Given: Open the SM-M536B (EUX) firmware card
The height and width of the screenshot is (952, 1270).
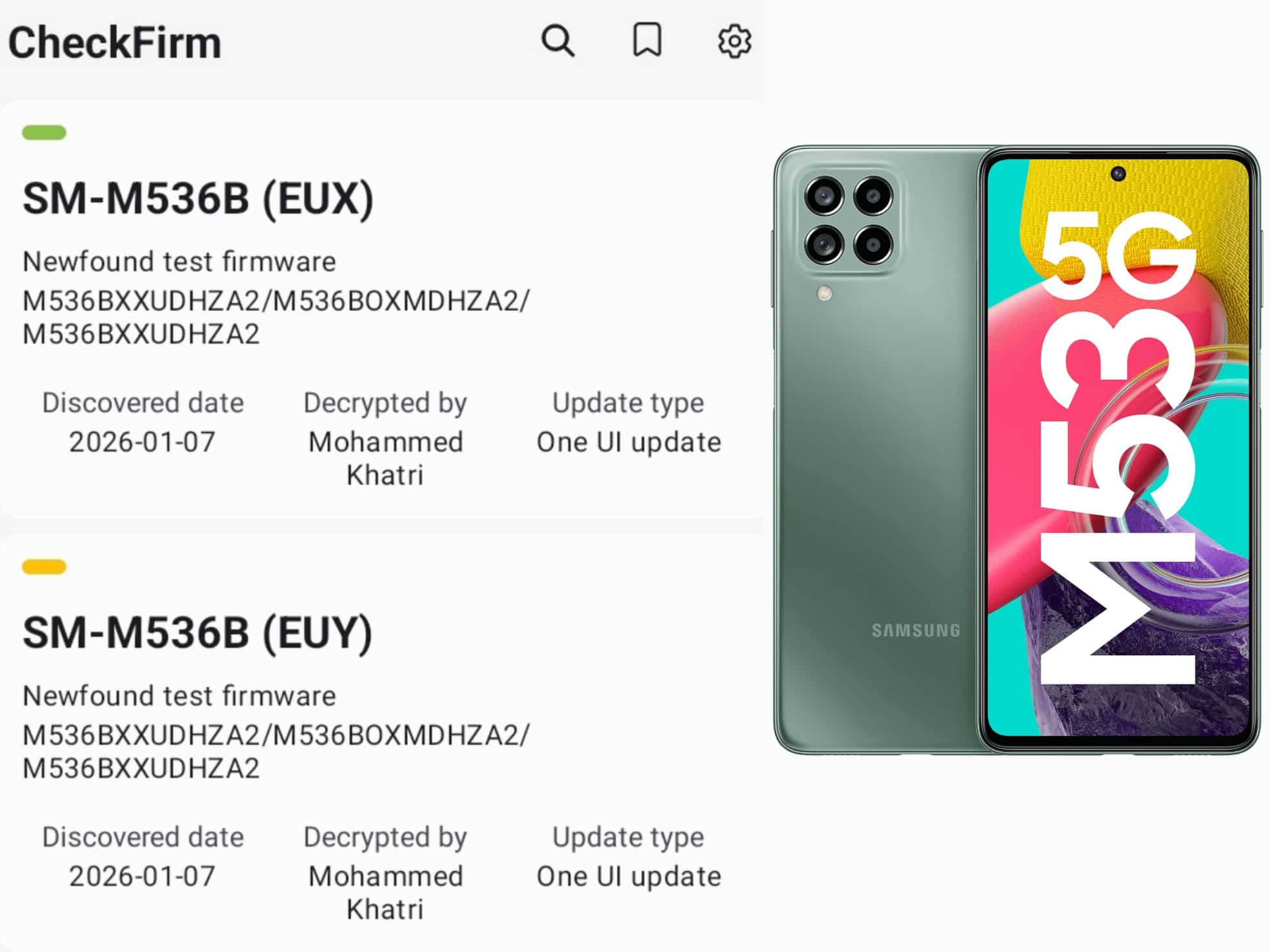Looking at the screenshot, I should pos(381,308).
